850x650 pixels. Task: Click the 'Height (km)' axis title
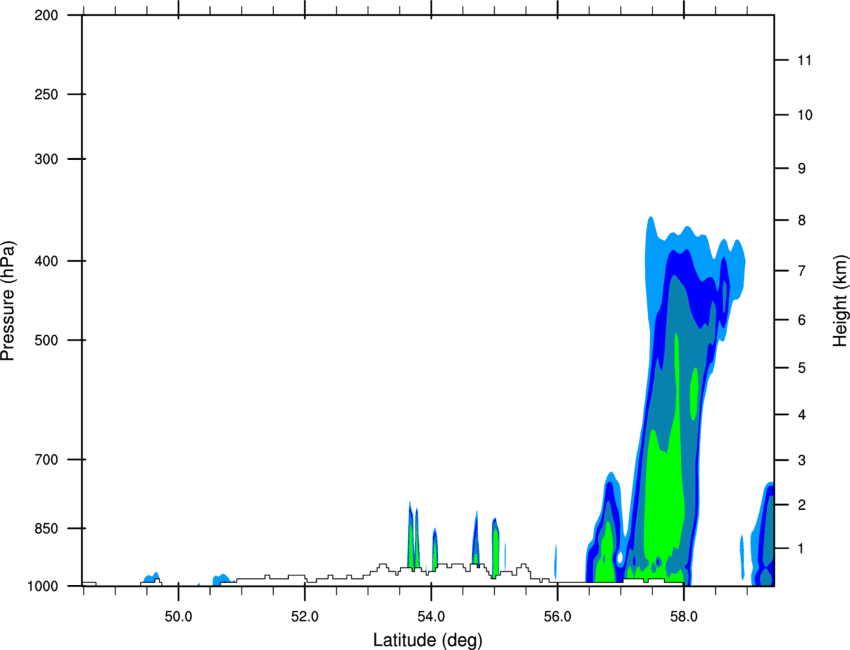tap(841, 301)
